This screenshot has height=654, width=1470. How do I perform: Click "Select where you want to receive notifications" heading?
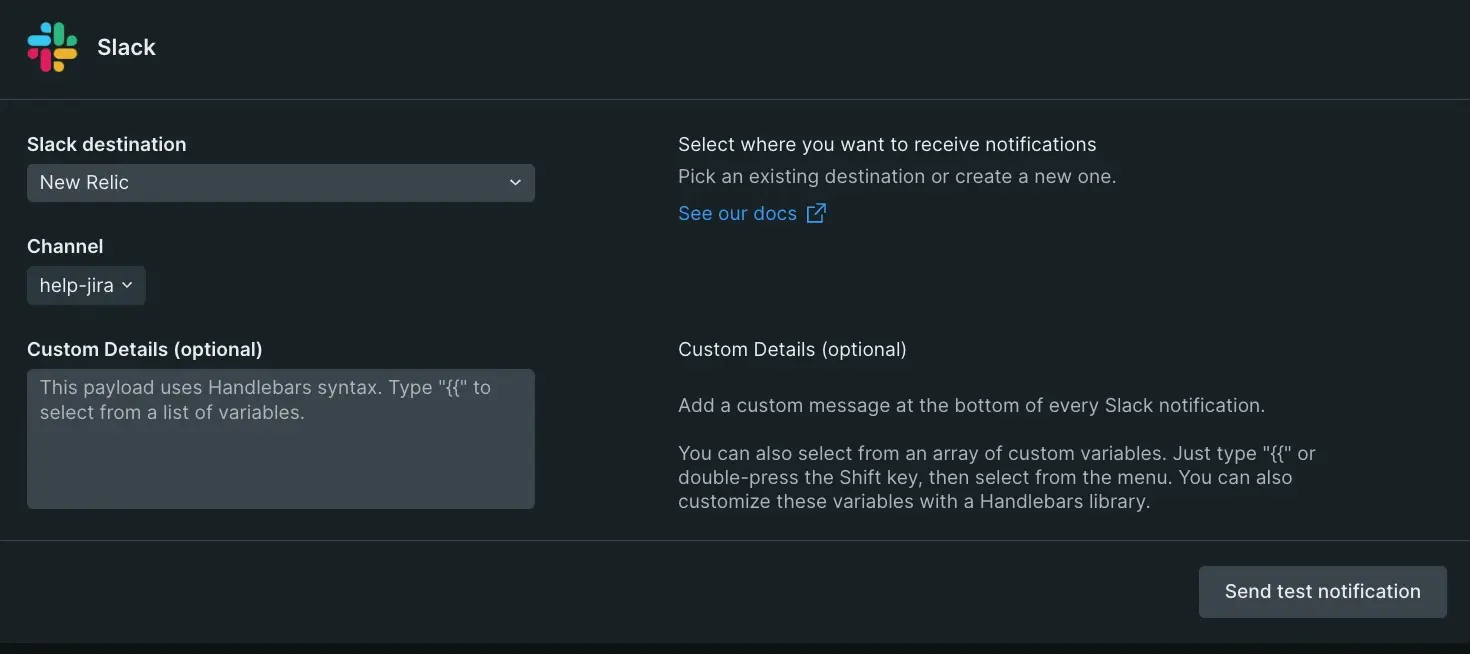[x=887, y=144]
